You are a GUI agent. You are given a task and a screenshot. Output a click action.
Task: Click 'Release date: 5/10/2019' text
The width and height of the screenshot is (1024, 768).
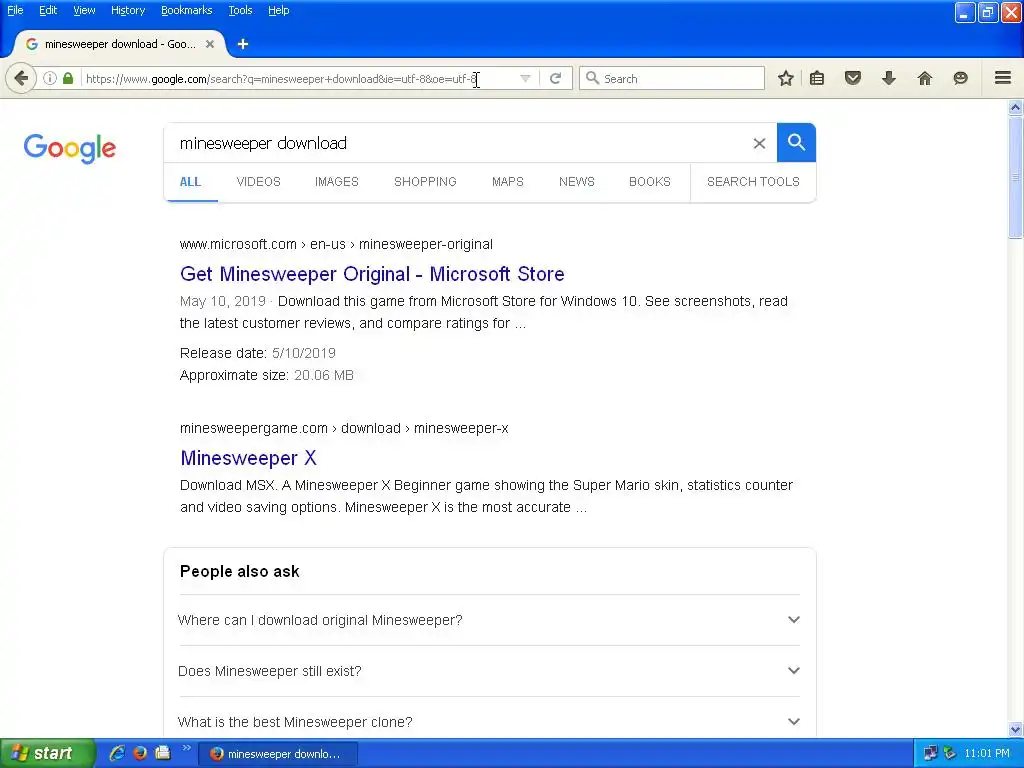[x=257, y=353]
